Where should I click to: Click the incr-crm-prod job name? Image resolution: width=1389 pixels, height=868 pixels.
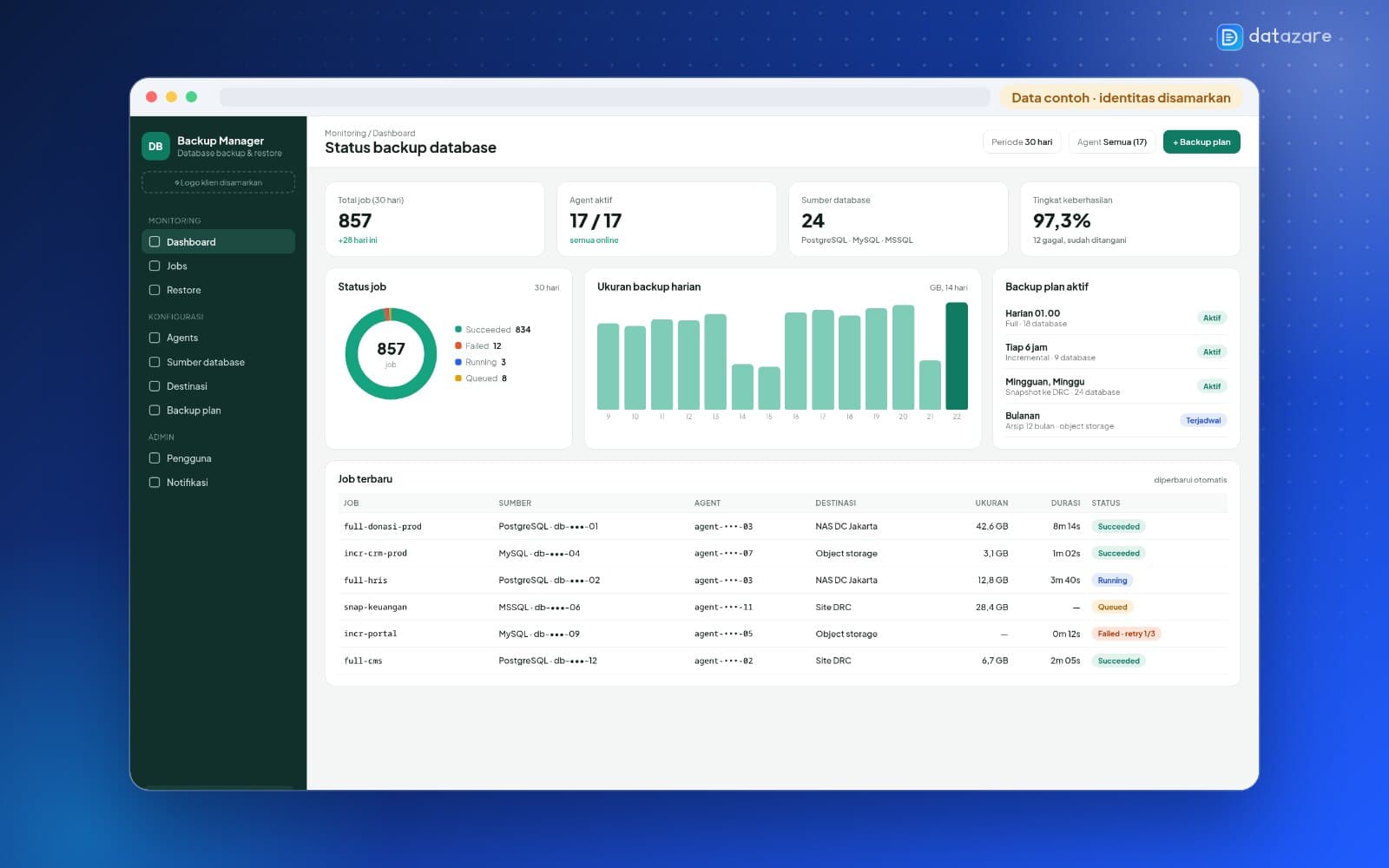click(x=375, y=554)
